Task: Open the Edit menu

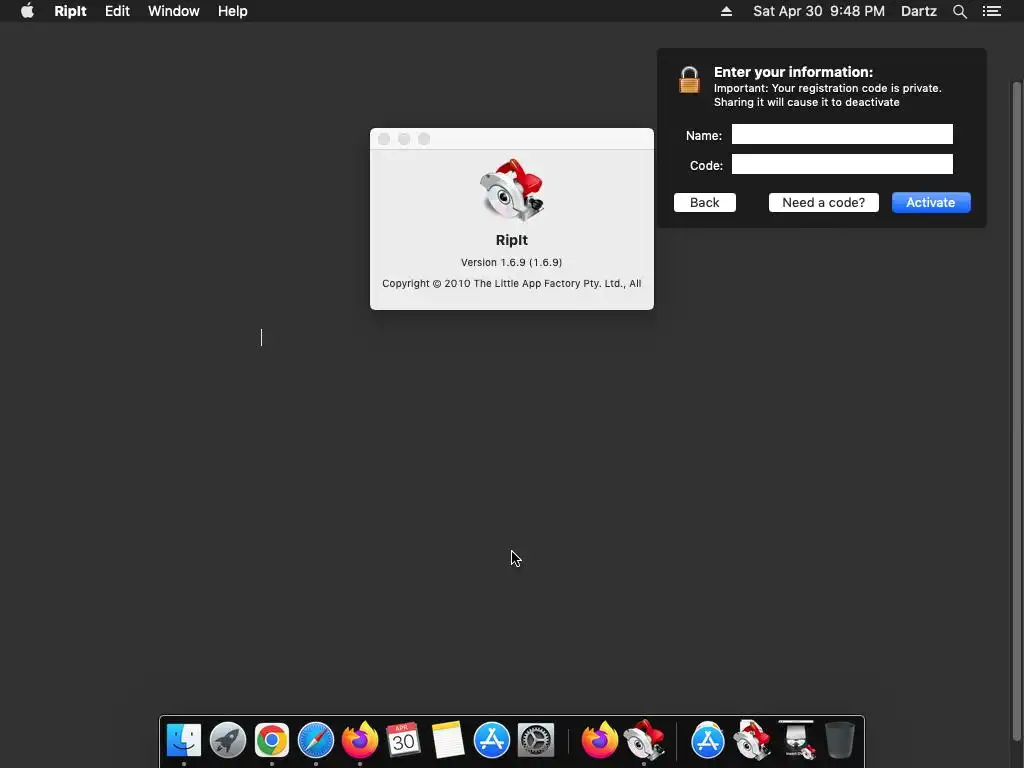Action: click(118, 11)
